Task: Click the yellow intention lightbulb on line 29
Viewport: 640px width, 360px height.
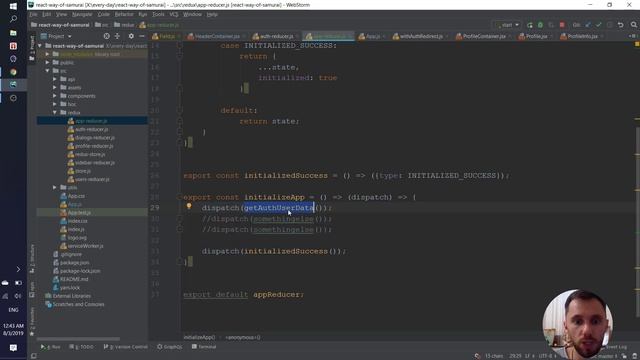Action: [189, 207]
